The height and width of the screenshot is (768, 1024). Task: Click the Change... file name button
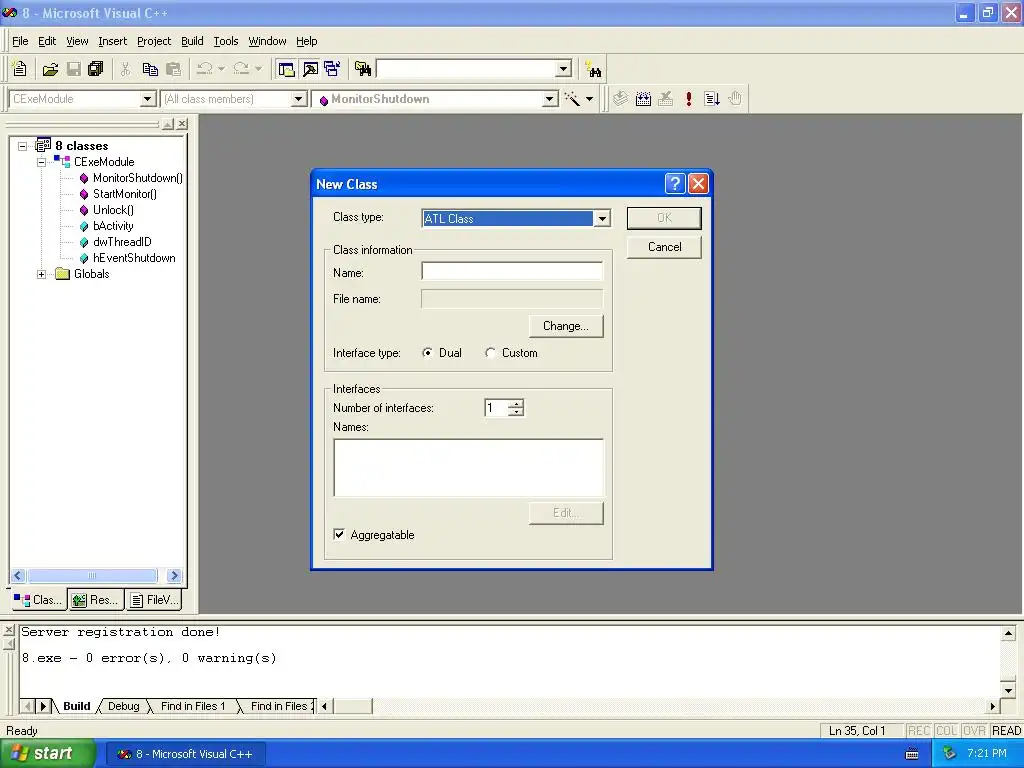566,326
